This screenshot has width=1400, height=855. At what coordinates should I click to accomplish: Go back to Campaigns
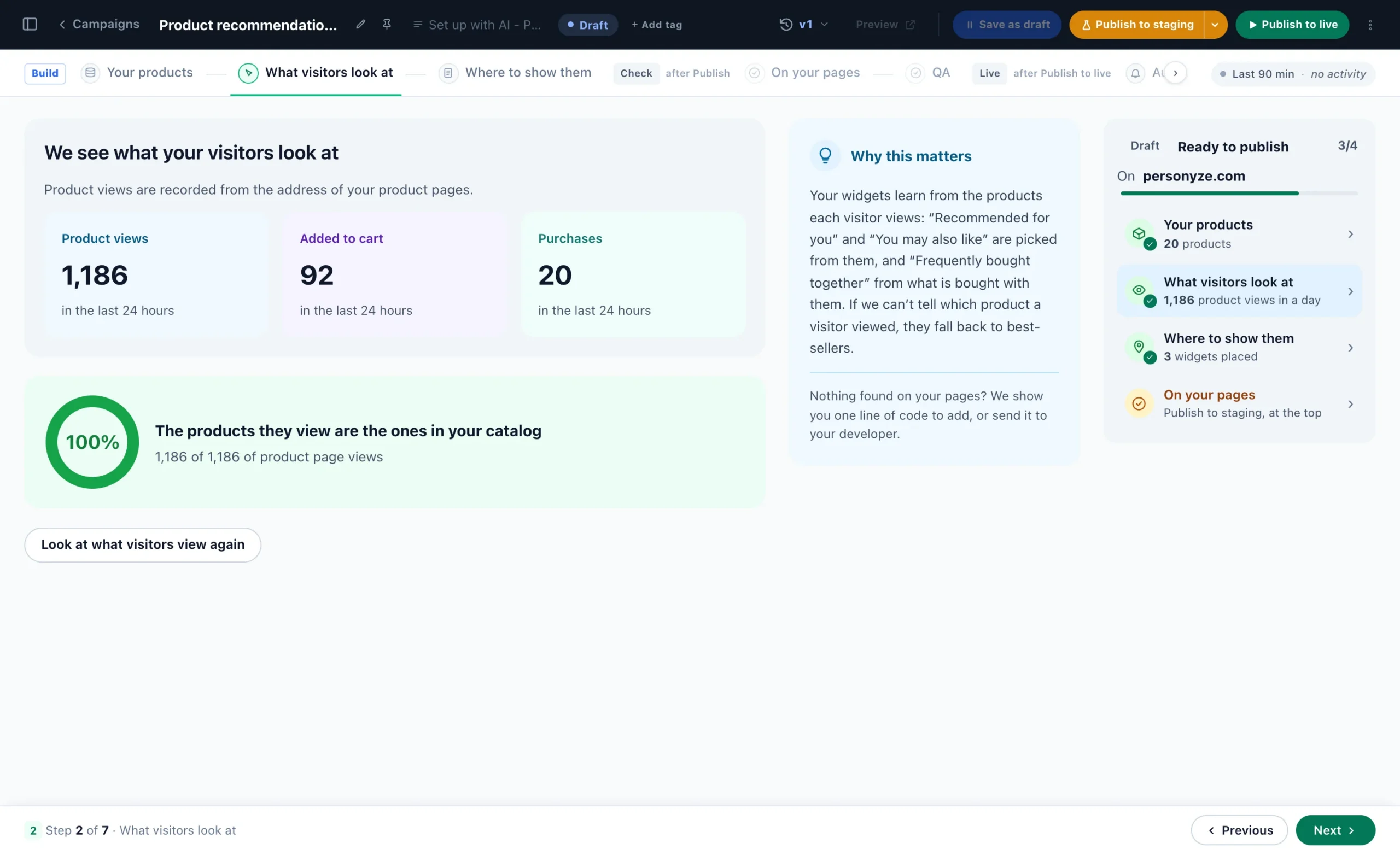[99, 25]
